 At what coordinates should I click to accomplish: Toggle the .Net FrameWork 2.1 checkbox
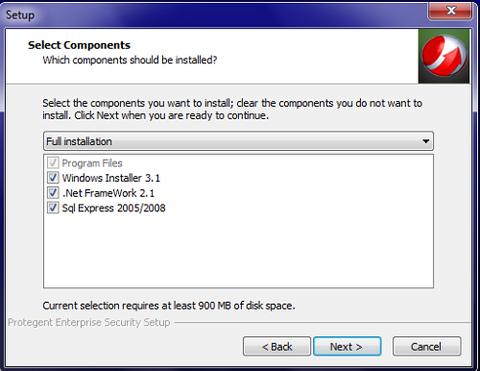click(x=53, y=193)
